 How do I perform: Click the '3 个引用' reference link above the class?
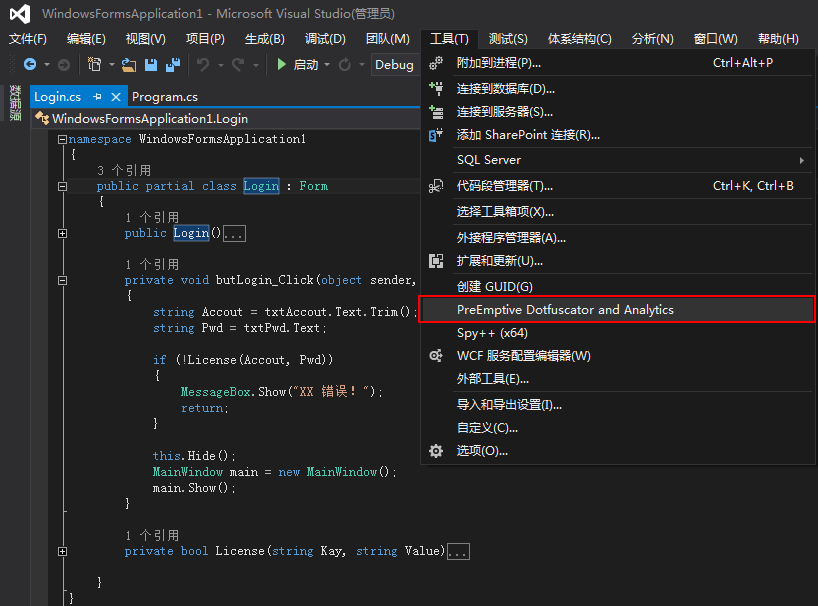click(x=124, y=171)
